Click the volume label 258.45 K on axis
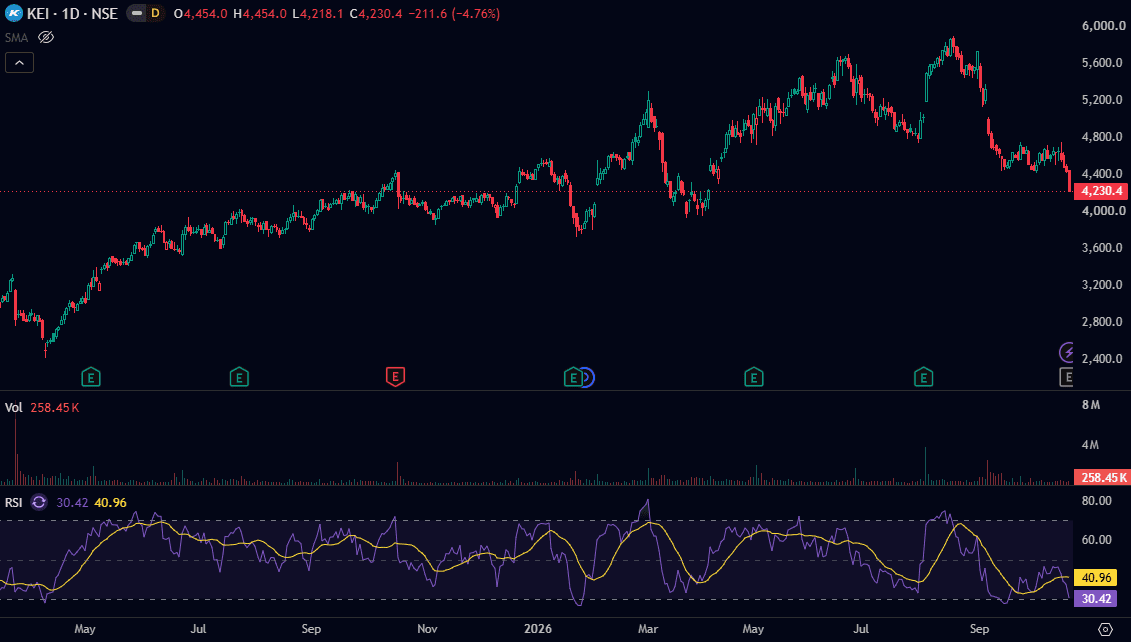The width and height of the screenshot is (1131, 642). click(x=1101, y=478)
